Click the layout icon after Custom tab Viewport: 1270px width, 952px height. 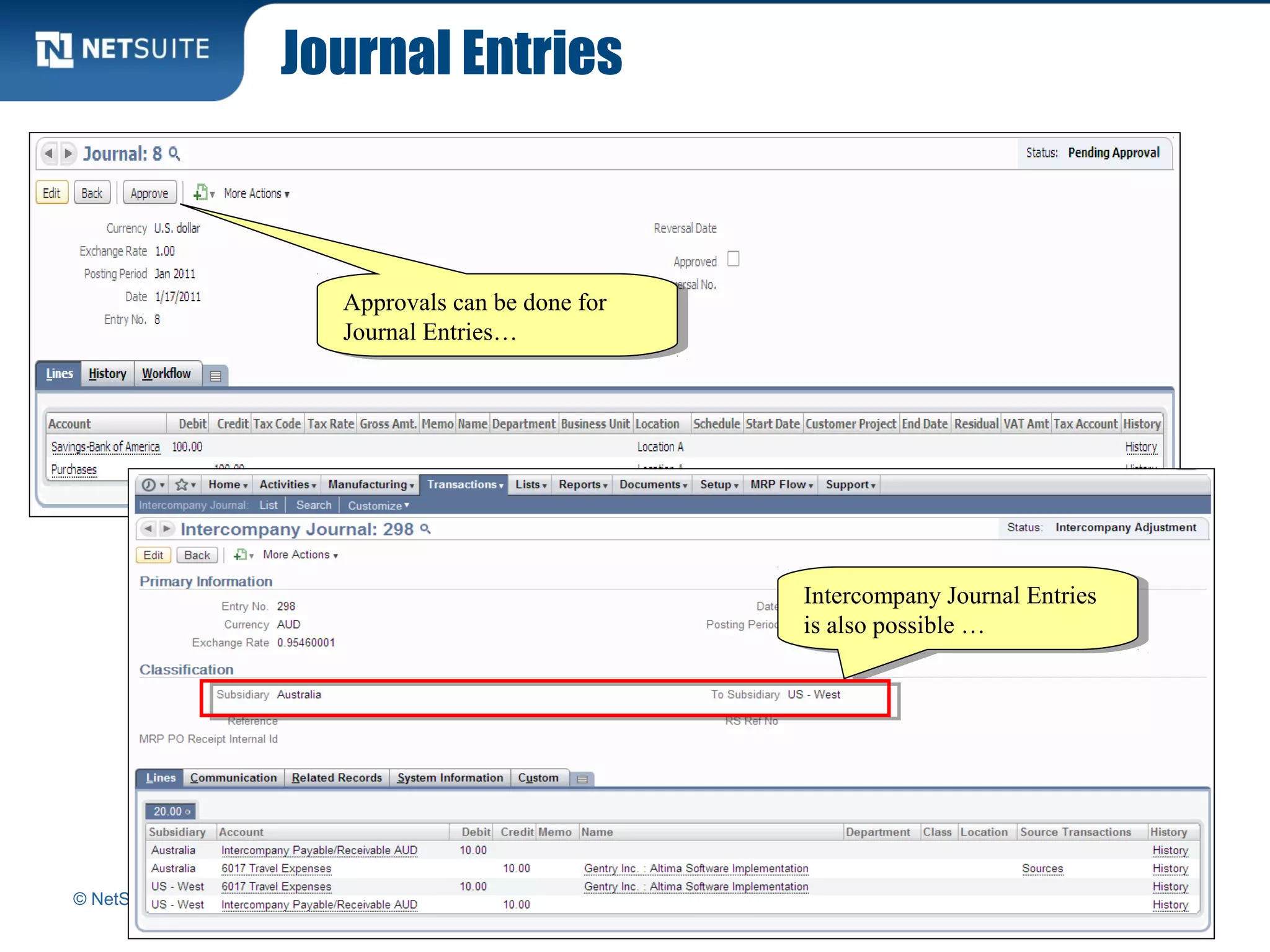[x=582, y=779]
